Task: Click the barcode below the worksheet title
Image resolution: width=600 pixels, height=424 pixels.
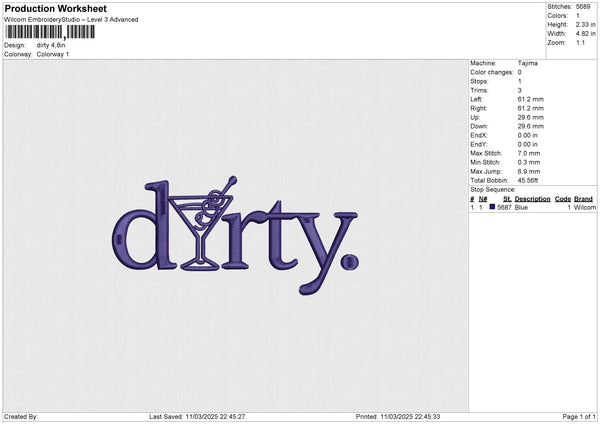Action: (x=50, y=32)
